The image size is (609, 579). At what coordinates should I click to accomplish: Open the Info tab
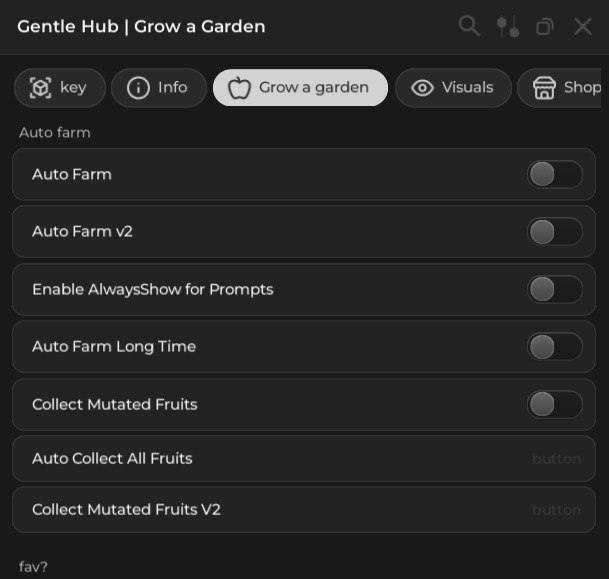(159, 88)
